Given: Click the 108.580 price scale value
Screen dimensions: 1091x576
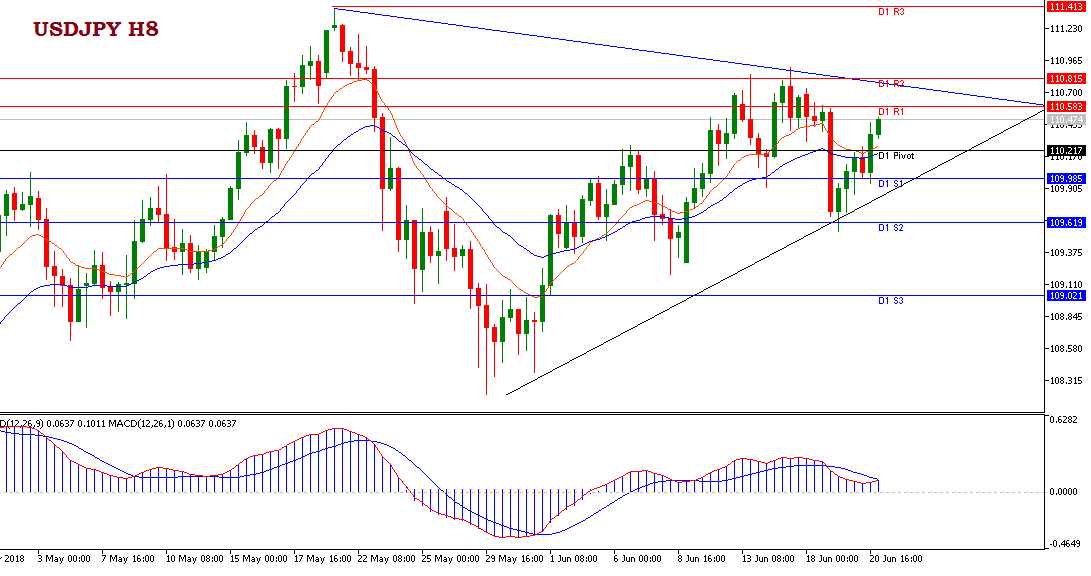Looking at the screenshot, I should [x=1066, y=349].
